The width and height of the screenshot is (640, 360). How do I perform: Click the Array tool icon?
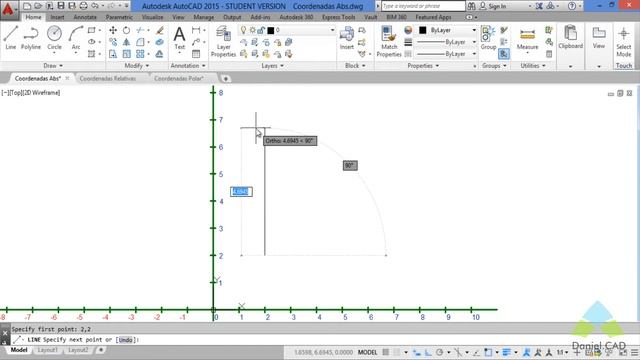pos(140,54)
